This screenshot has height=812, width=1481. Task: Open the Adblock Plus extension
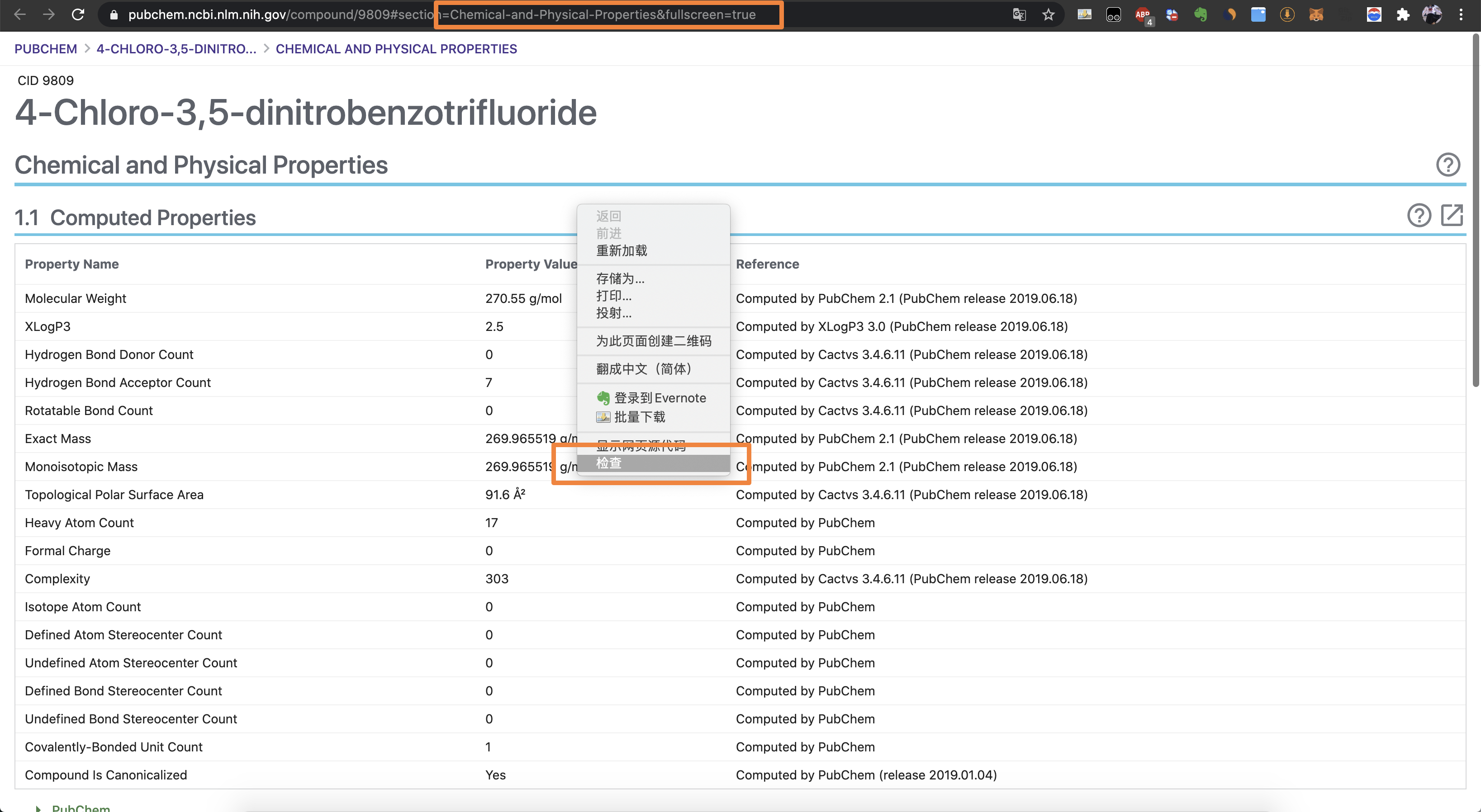[1143, 14]
